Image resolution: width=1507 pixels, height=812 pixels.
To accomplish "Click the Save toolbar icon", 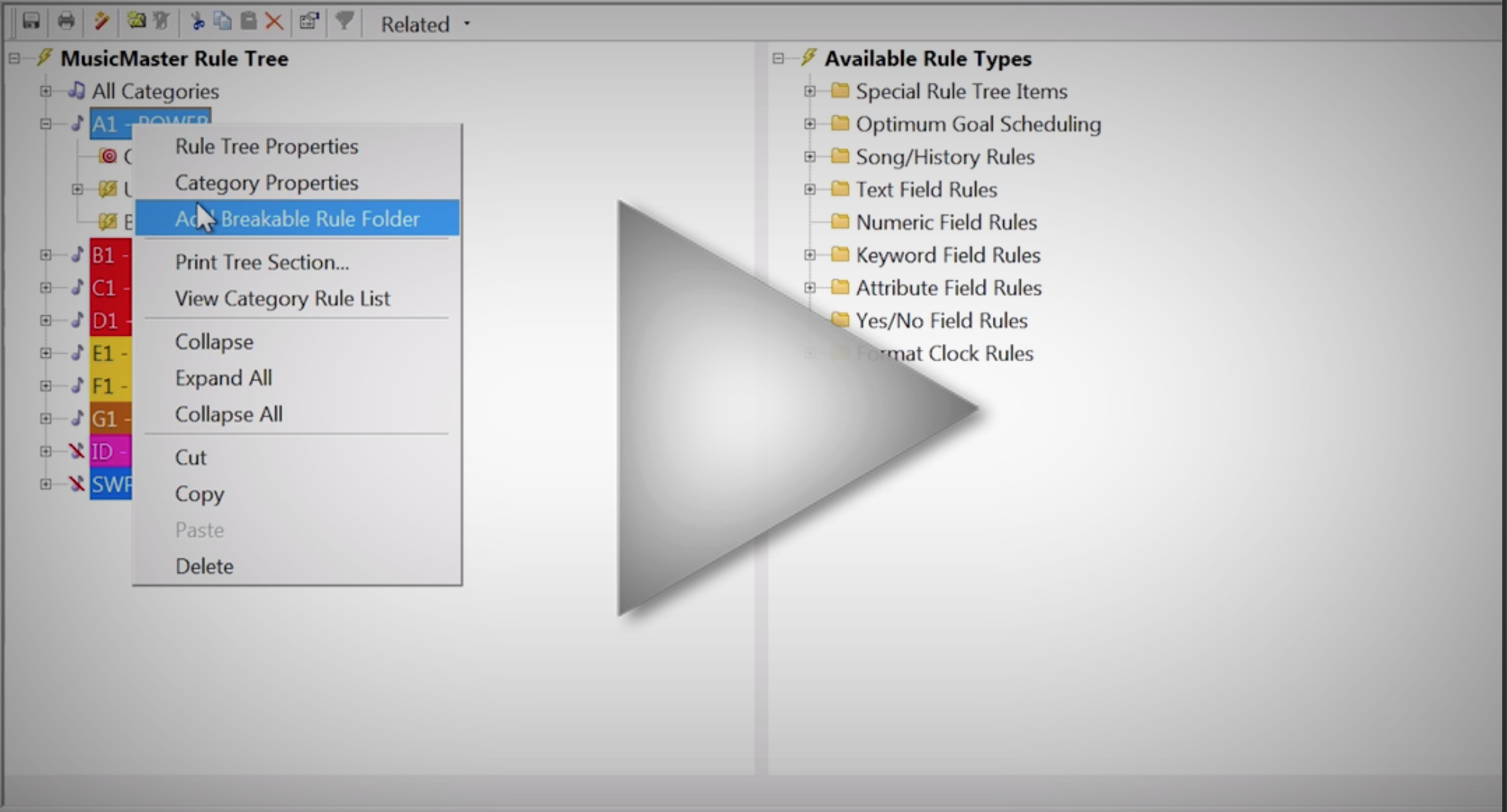I will (x=31, y=21).
